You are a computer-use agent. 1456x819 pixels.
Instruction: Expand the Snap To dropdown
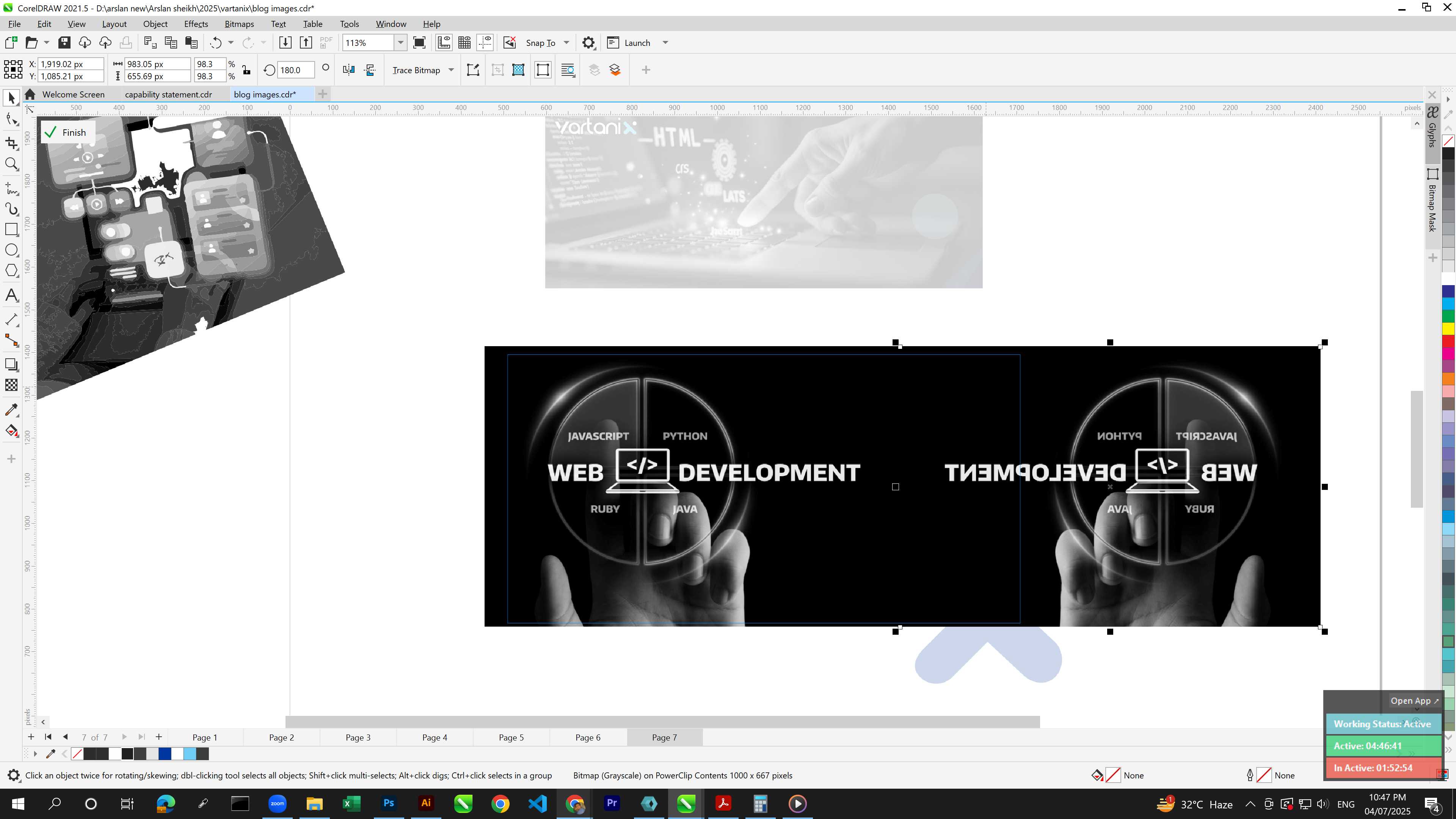tap(566, 43)
